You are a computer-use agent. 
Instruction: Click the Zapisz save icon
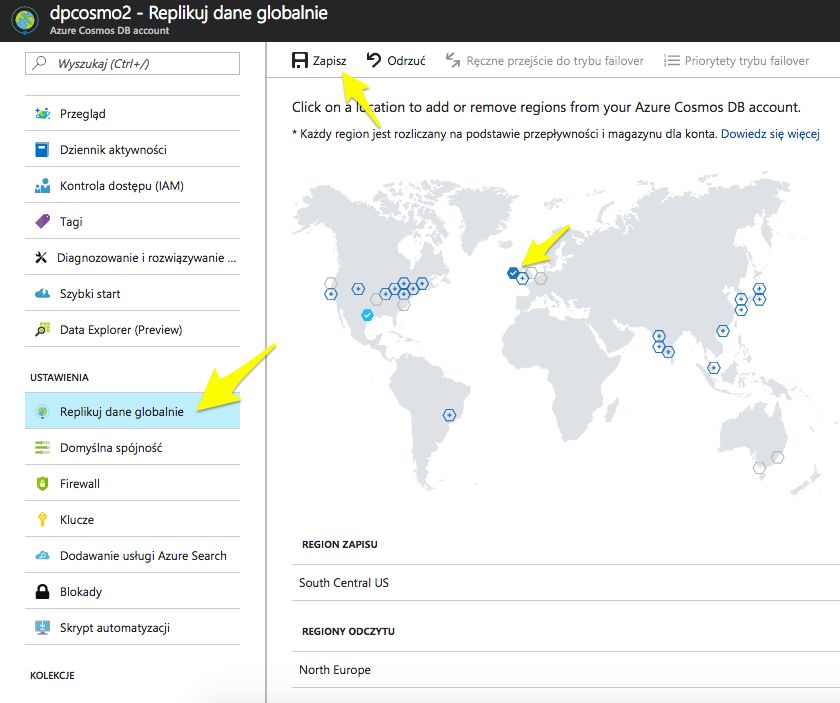[x=300, y=61]
